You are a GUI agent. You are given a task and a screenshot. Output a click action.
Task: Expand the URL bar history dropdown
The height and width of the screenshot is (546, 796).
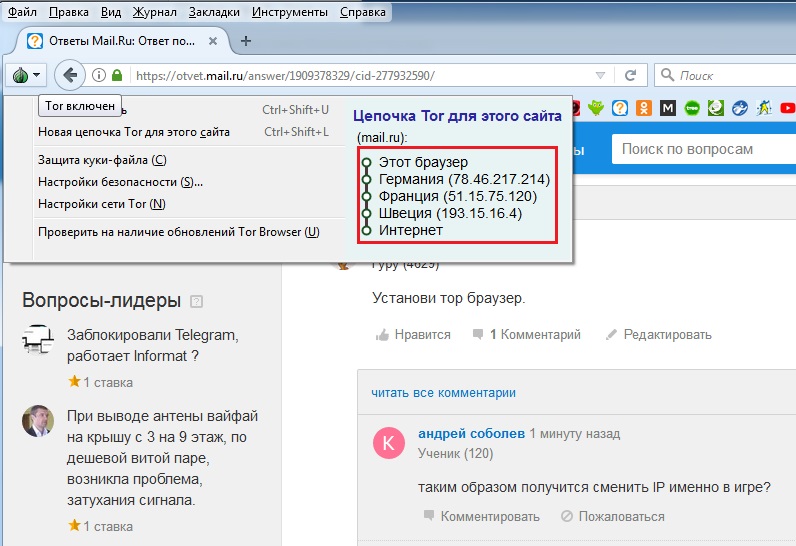click(600, 75)
